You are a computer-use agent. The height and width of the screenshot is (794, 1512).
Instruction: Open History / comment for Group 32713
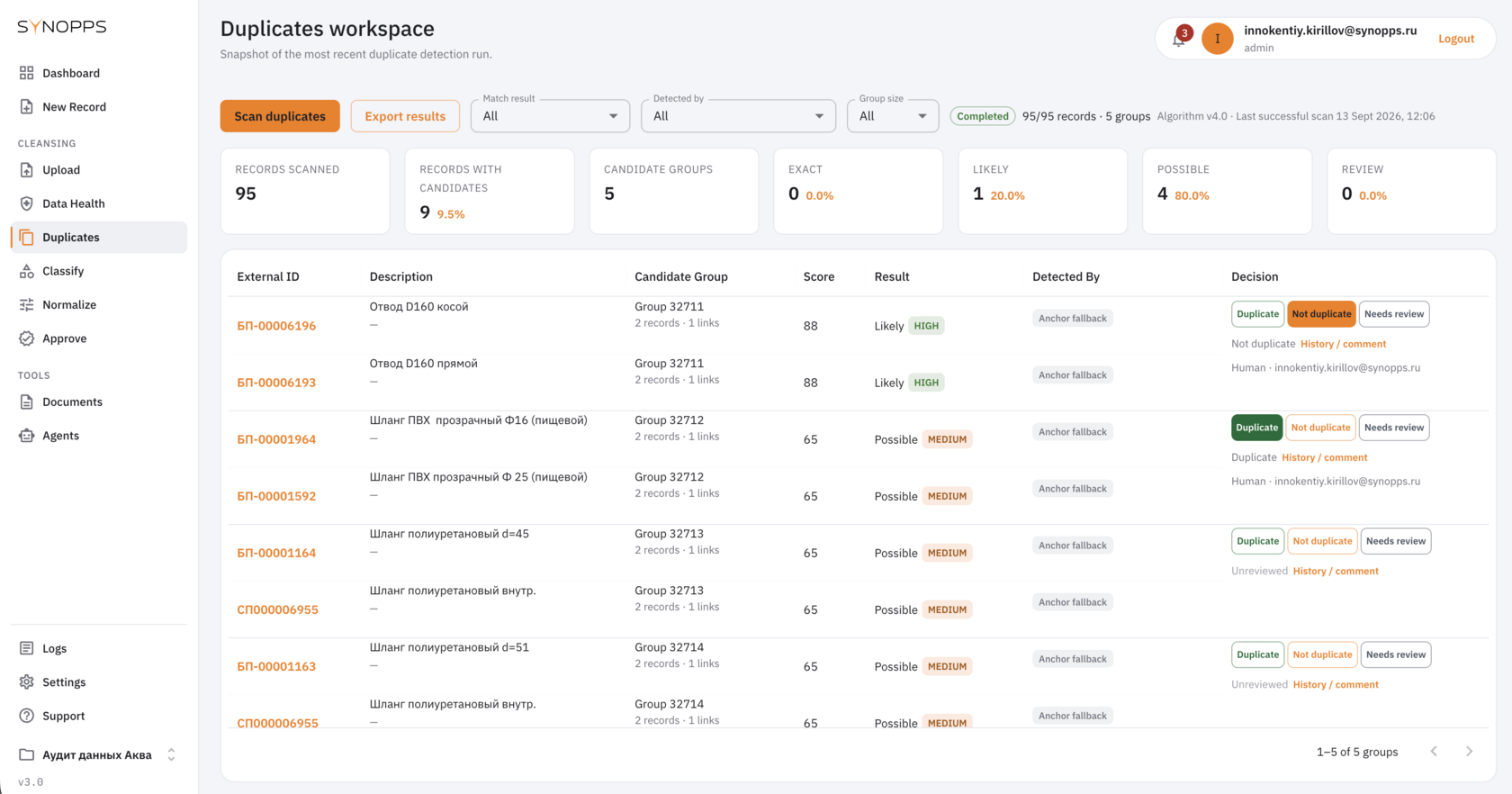click(x=1336, y=571)
